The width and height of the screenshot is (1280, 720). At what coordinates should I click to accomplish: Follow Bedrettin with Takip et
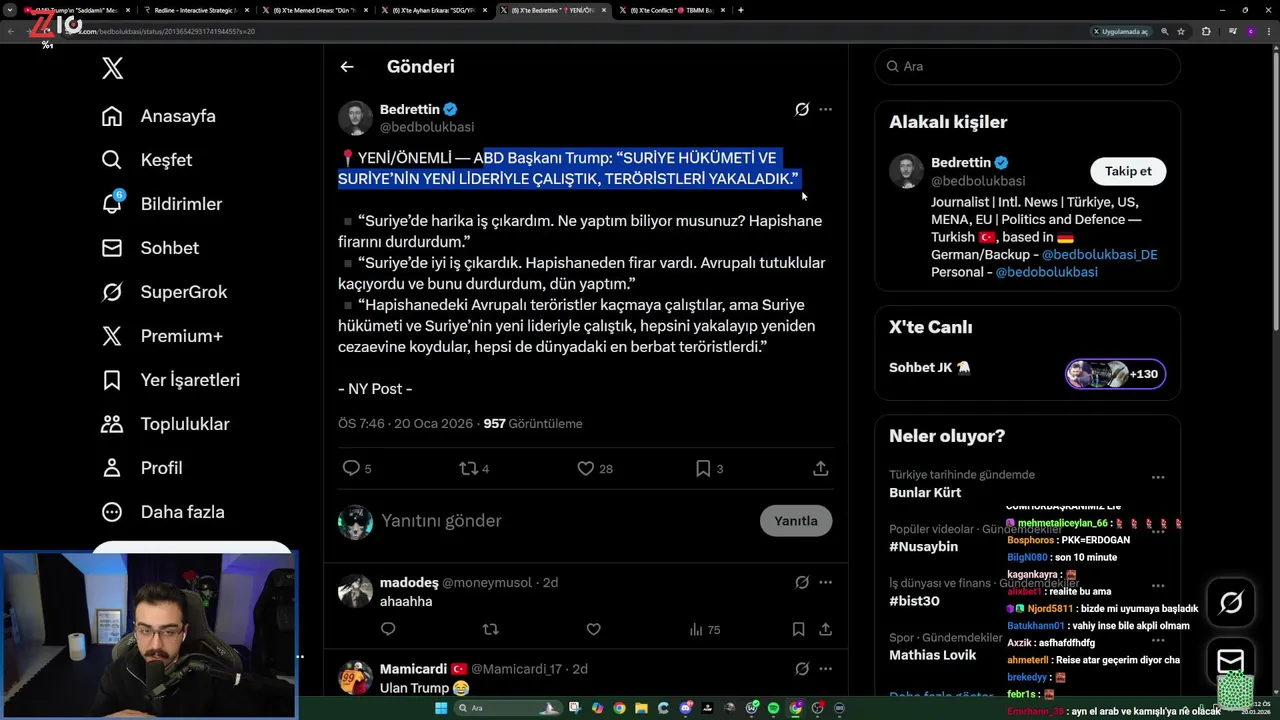point(1128,171)
